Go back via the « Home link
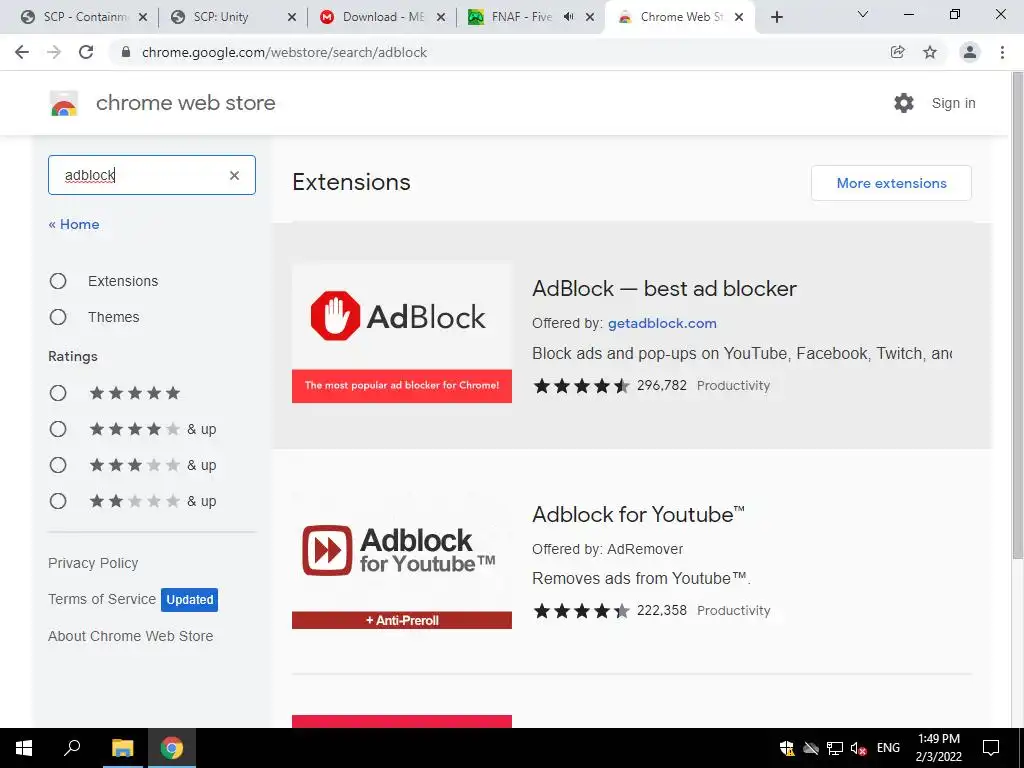 tap(74, 224)
